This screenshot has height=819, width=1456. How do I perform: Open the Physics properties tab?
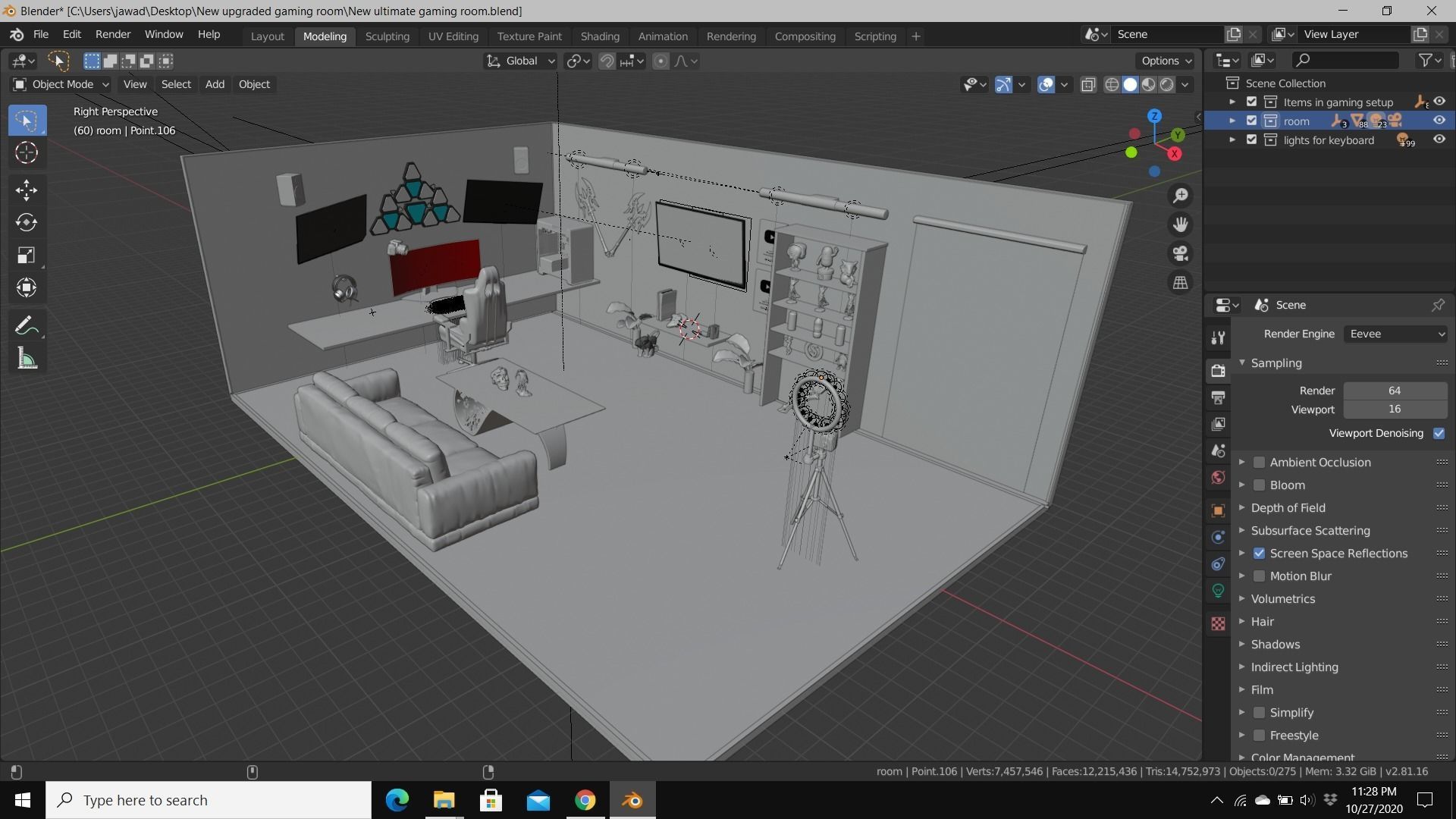point(1218,537)
